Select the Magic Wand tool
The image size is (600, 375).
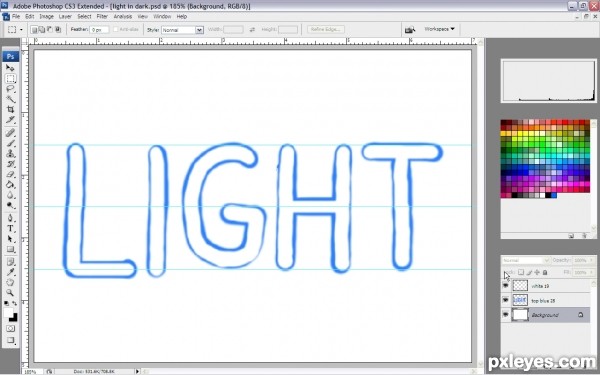pyautogui.click(x=10, y=99)
